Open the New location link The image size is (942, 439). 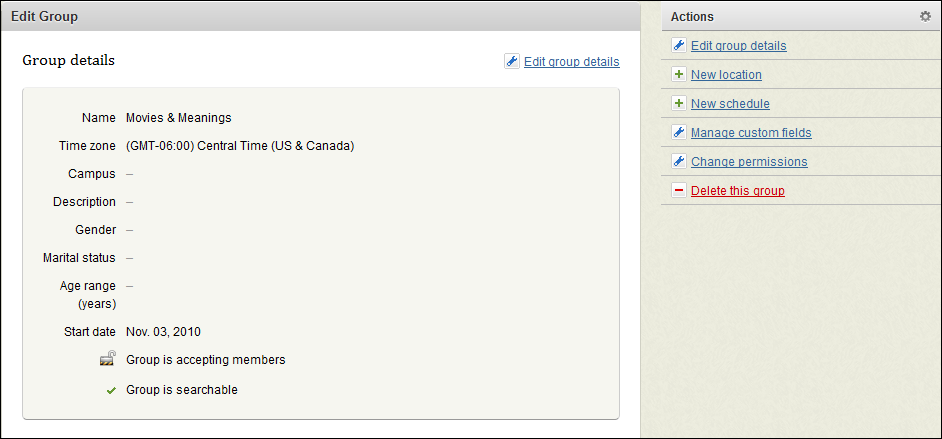726,74
